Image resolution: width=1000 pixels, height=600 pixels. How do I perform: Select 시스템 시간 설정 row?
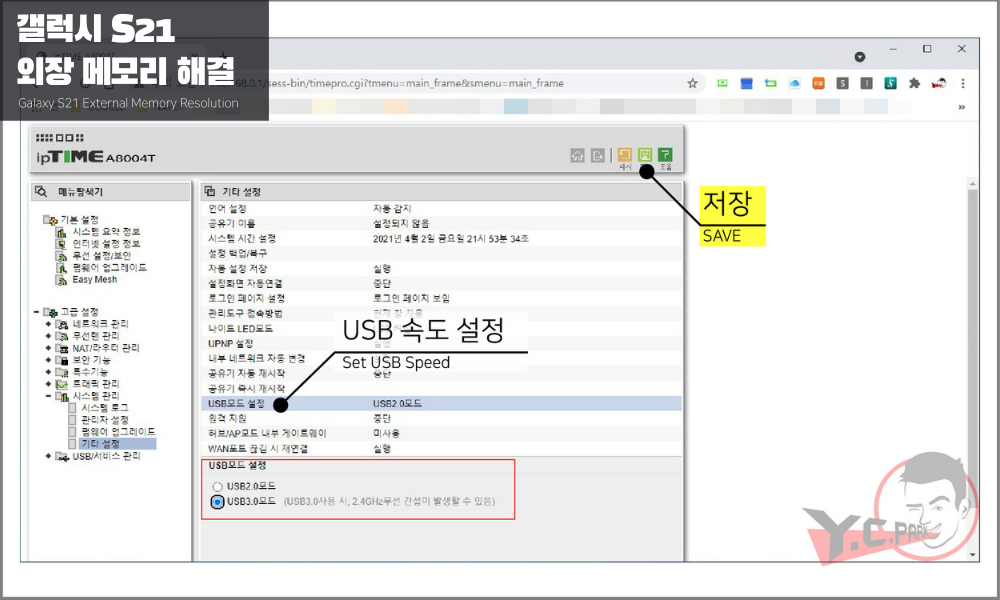point(443,238)
